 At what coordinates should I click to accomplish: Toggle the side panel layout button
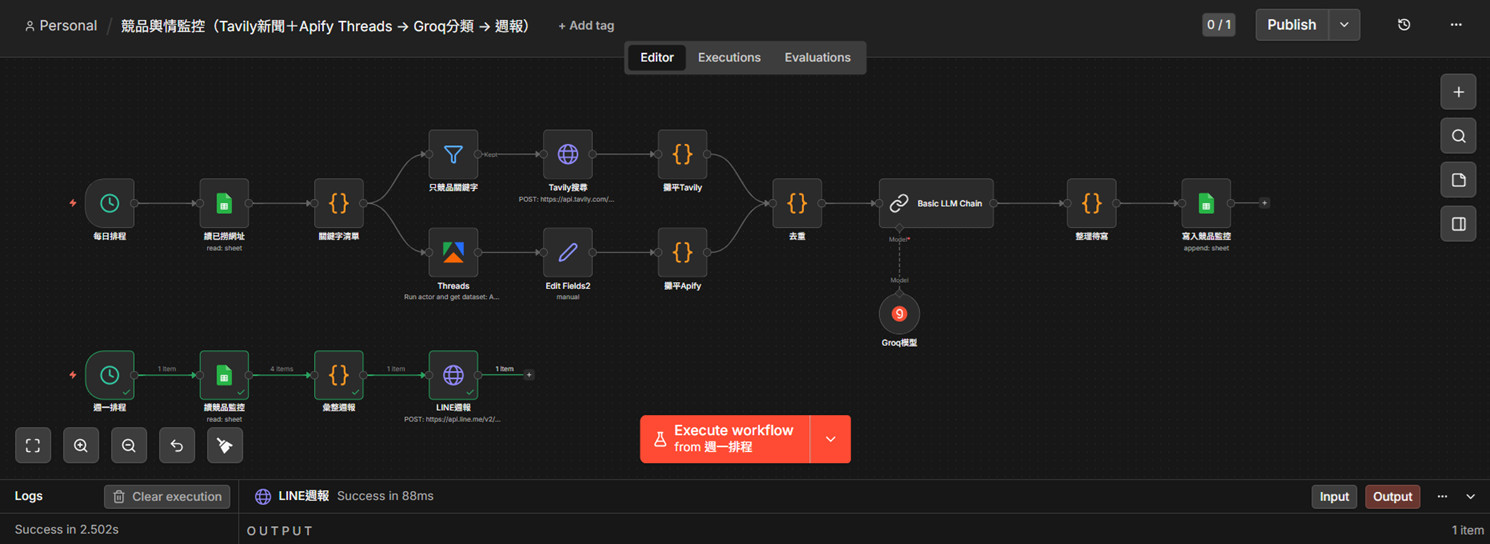point(1458,224)
